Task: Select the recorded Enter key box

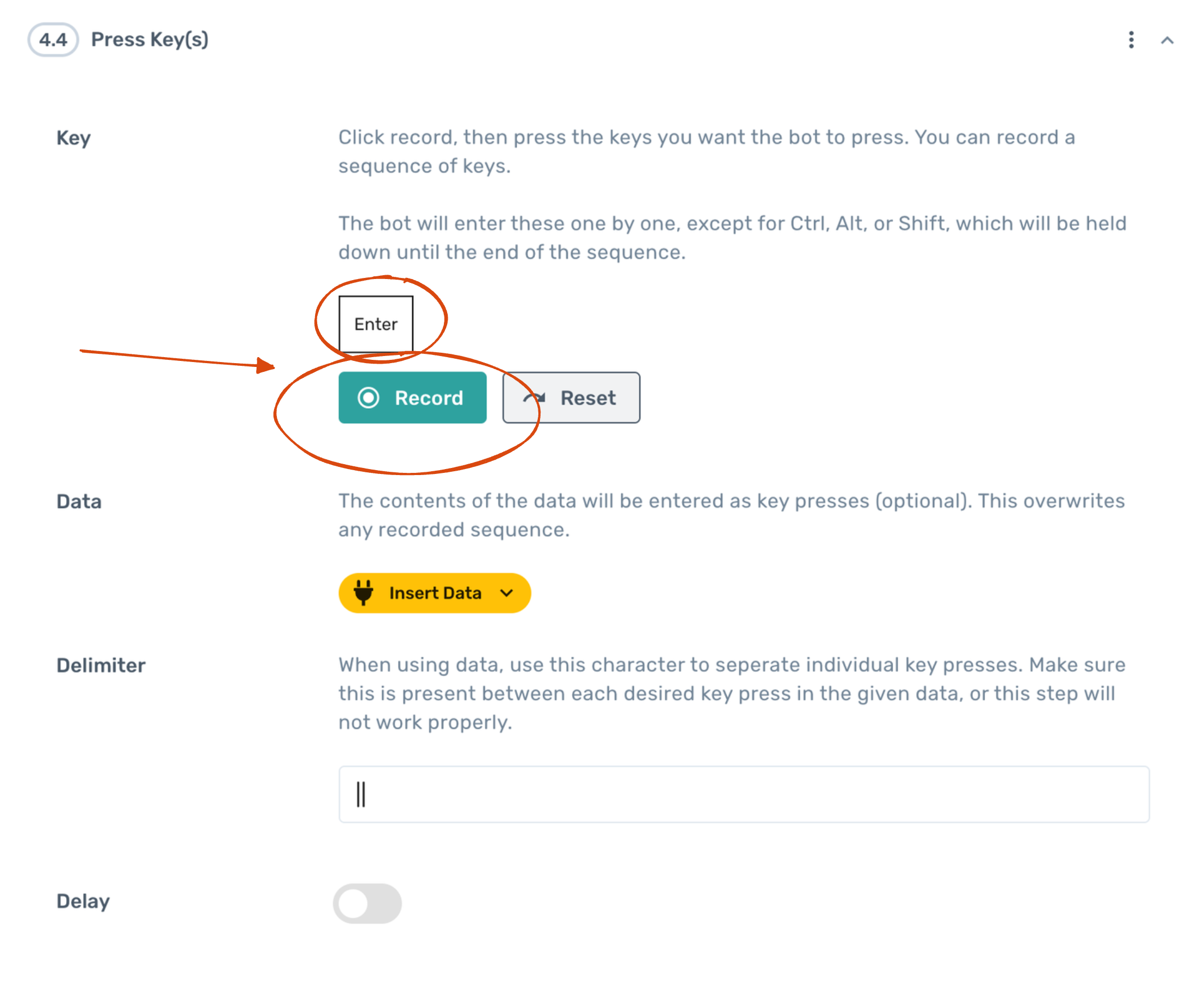Action: coord(376,324)
